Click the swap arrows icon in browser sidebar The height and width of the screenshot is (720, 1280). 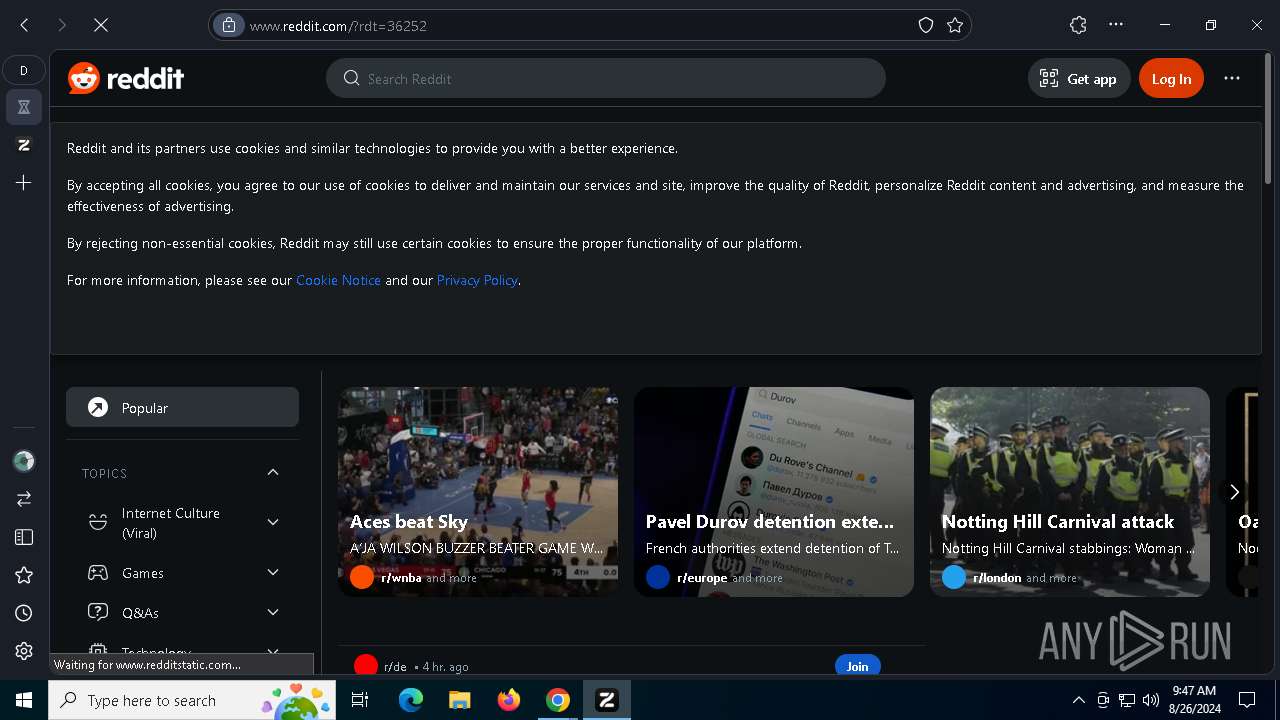pyautogui.click(x=24, y=498)
